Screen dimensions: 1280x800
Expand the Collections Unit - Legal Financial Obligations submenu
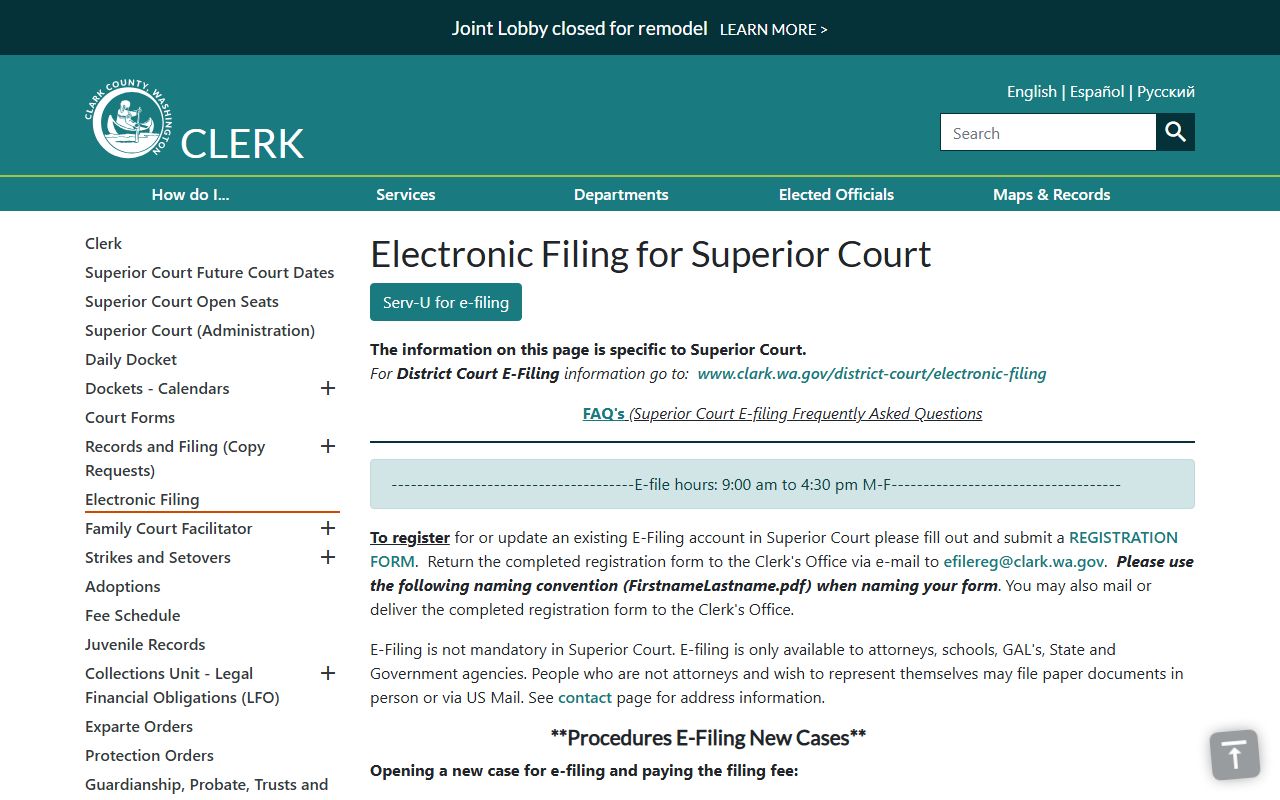click(327, 673)
